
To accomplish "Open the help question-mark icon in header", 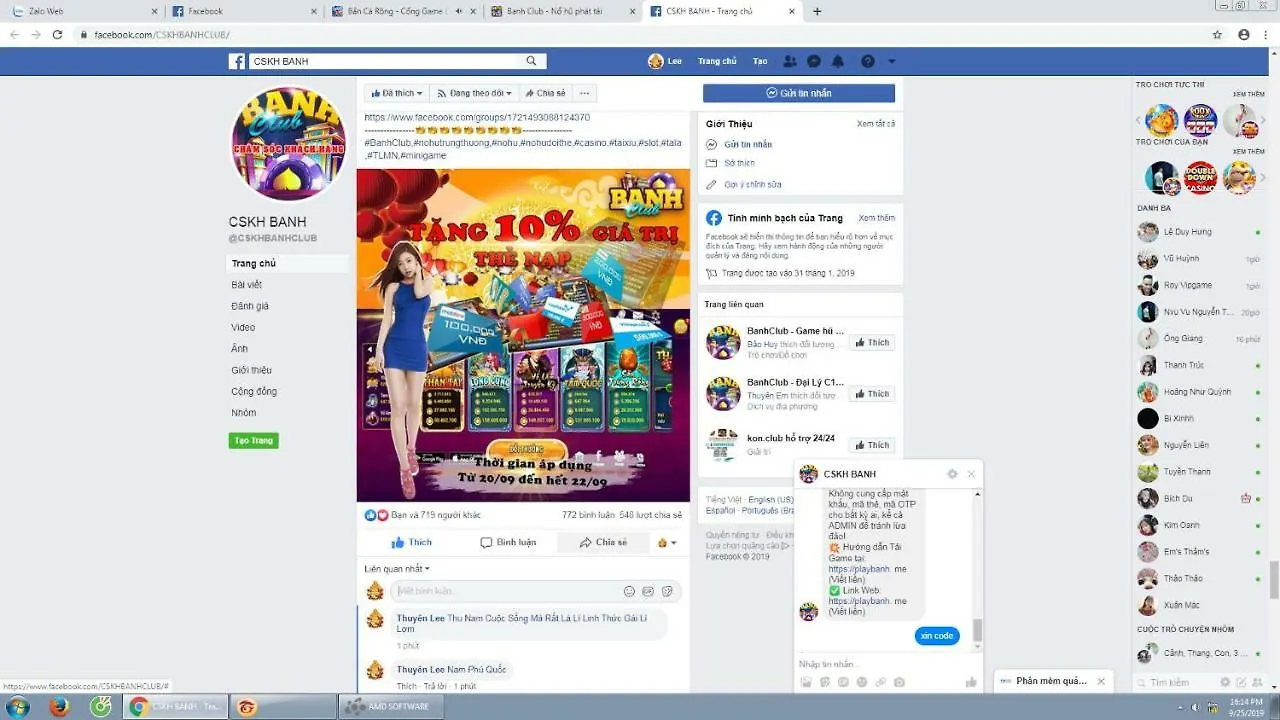I will (x=867, y=61).
